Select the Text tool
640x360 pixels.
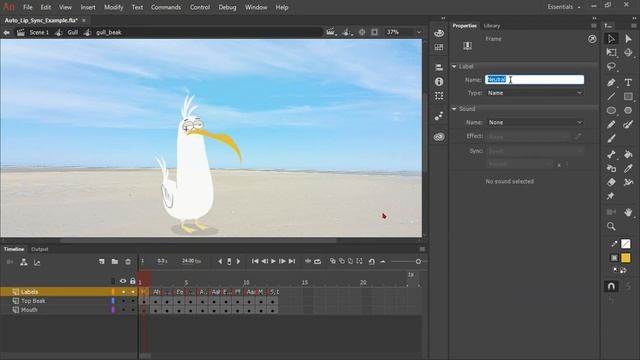(x=628, y=82)
